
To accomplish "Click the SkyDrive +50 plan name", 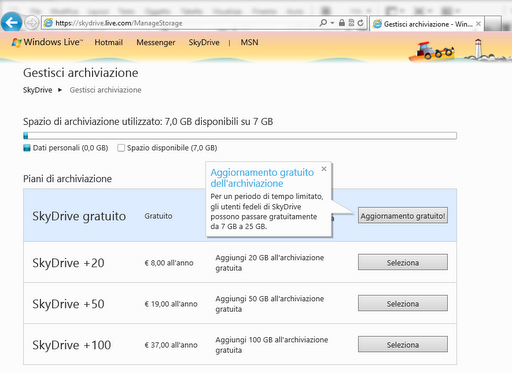I will tap(68, 304).
